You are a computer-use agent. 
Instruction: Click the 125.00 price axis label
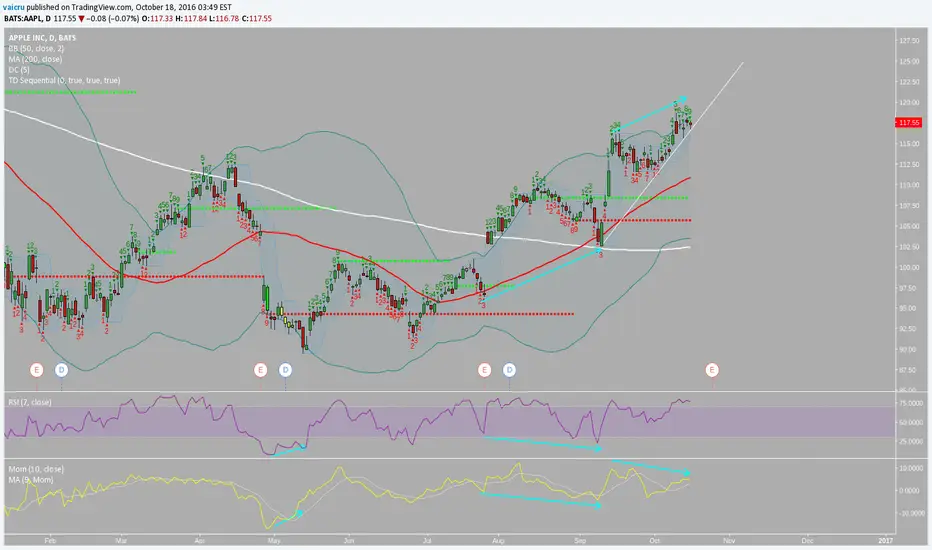coord(909,61)
